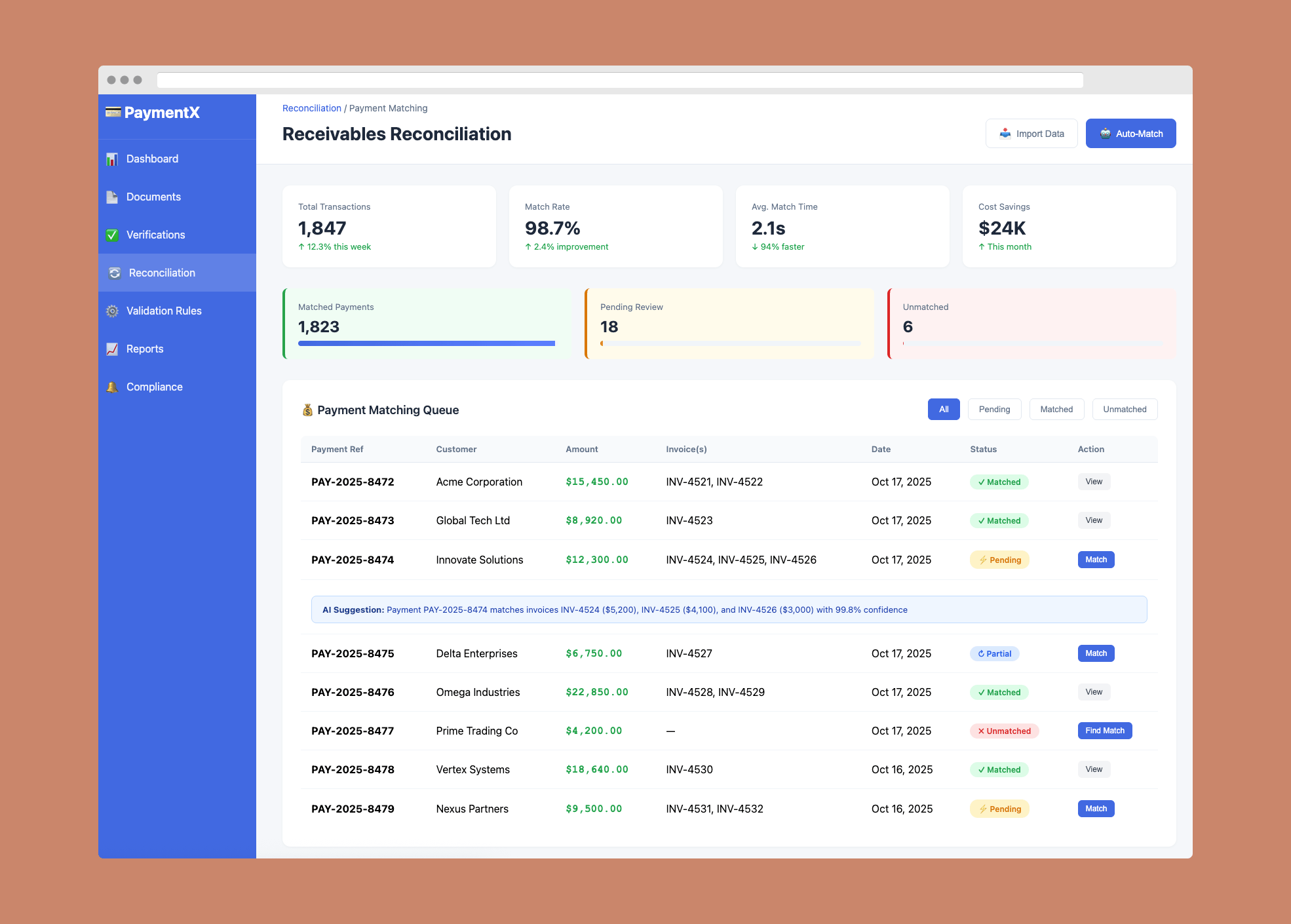The height and width of the screenshot is (924, 1291).
Task: Click the Documents page icon in sidebar
Action: coord(112,197)
